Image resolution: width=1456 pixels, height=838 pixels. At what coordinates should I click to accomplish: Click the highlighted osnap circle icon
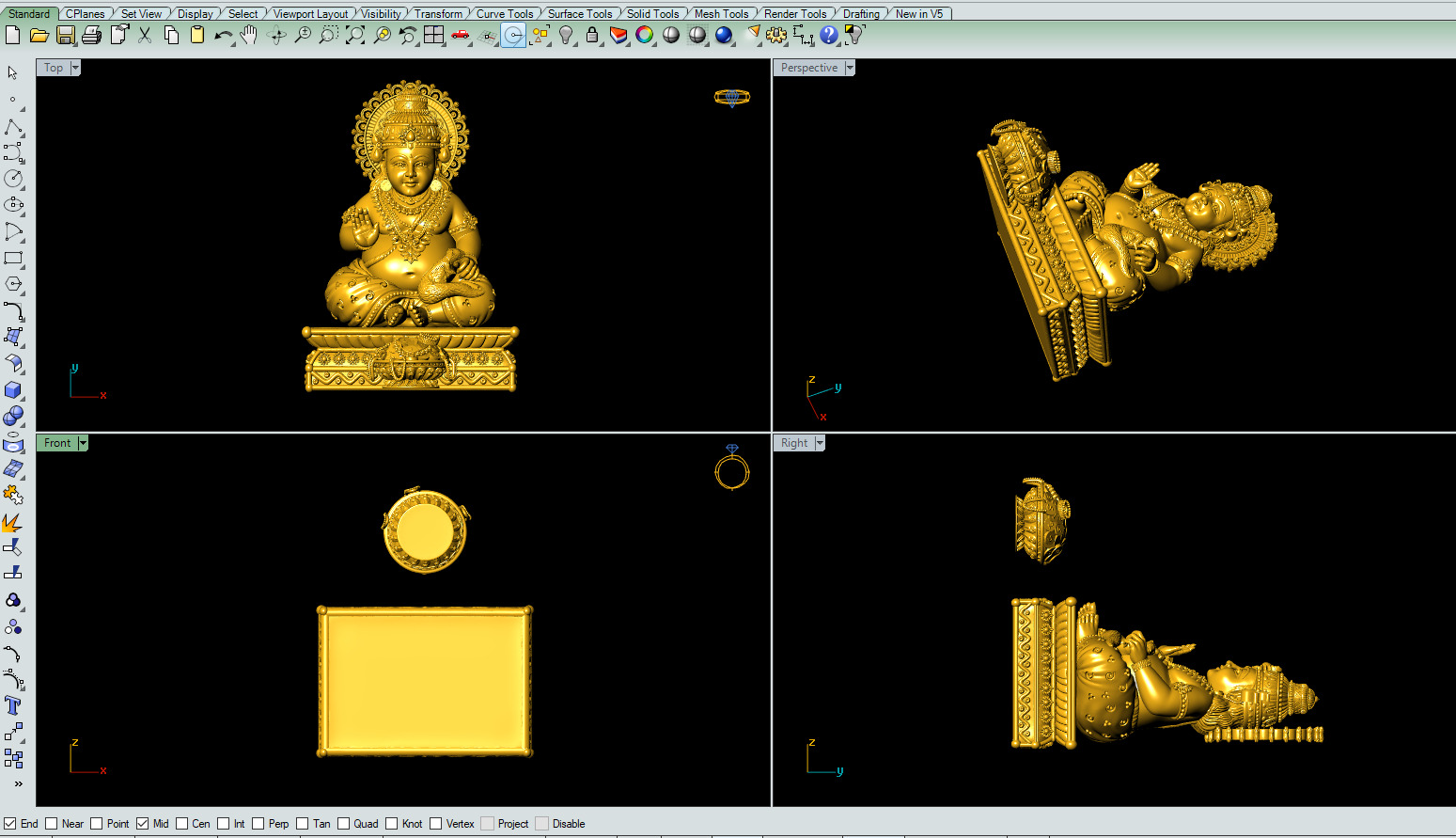click(x=513, y=35)
